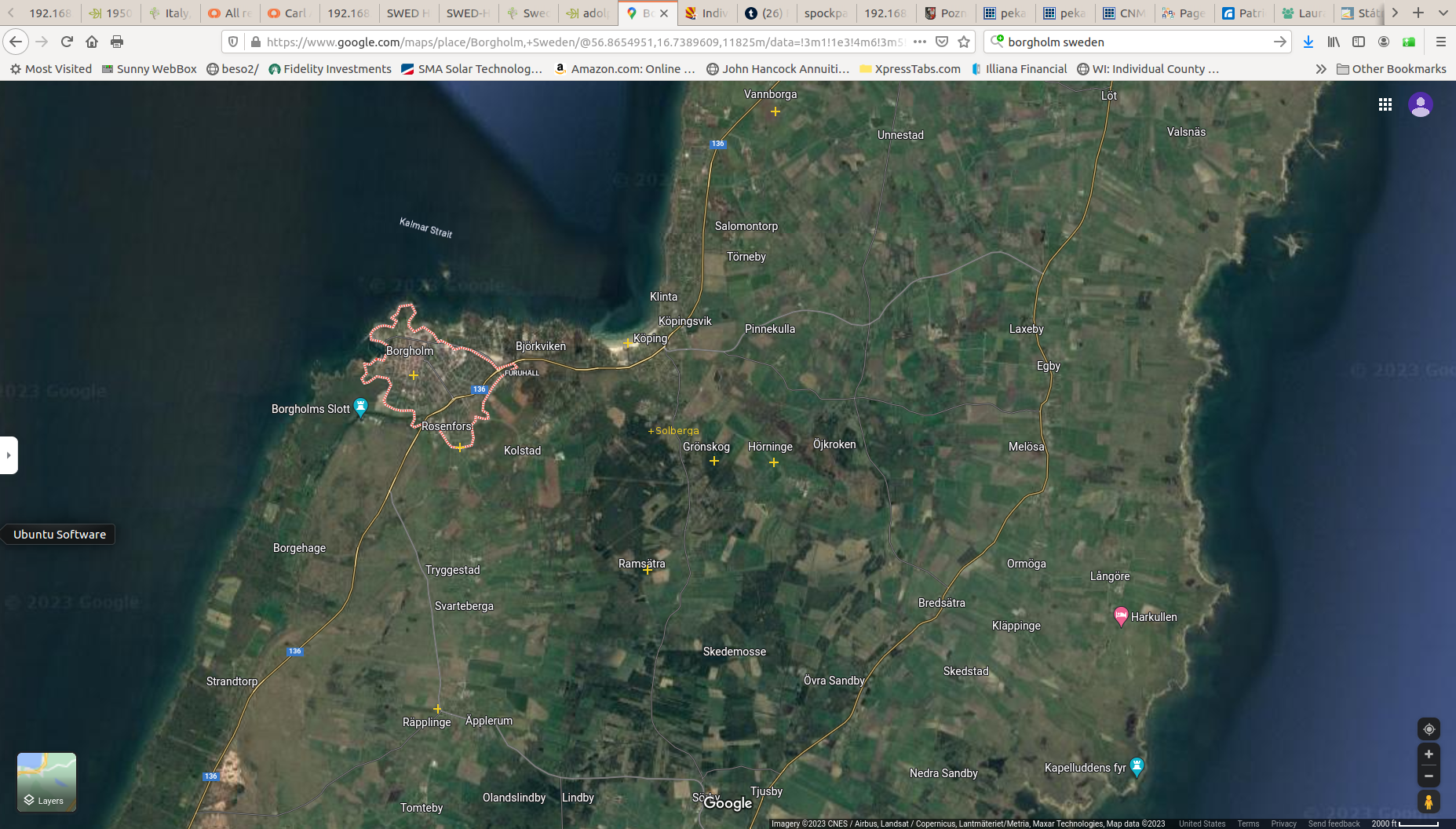The width and height of the screenshot is (1456, 829).
Task: Zoom out with the map minus button
Action: pyautogui.click(x=1429, y=776)
